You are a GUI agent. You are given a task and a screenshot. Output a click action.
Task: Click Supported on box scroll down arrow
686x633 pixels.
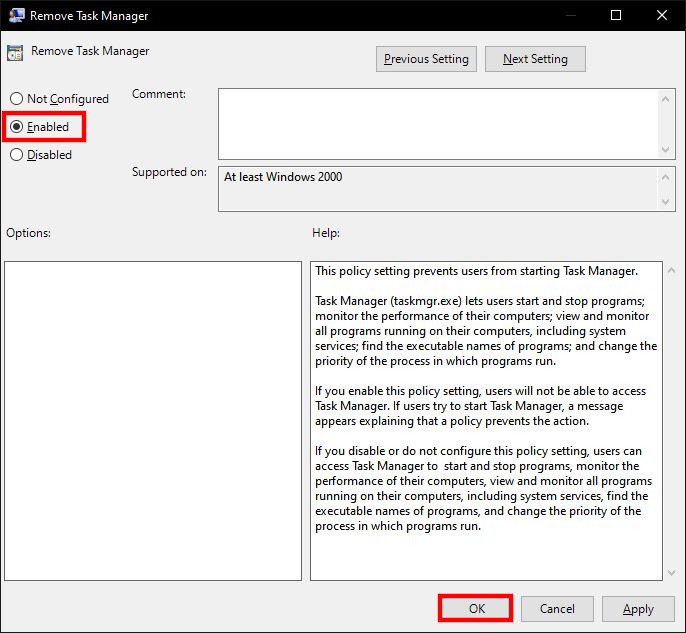tap(665, 202)
